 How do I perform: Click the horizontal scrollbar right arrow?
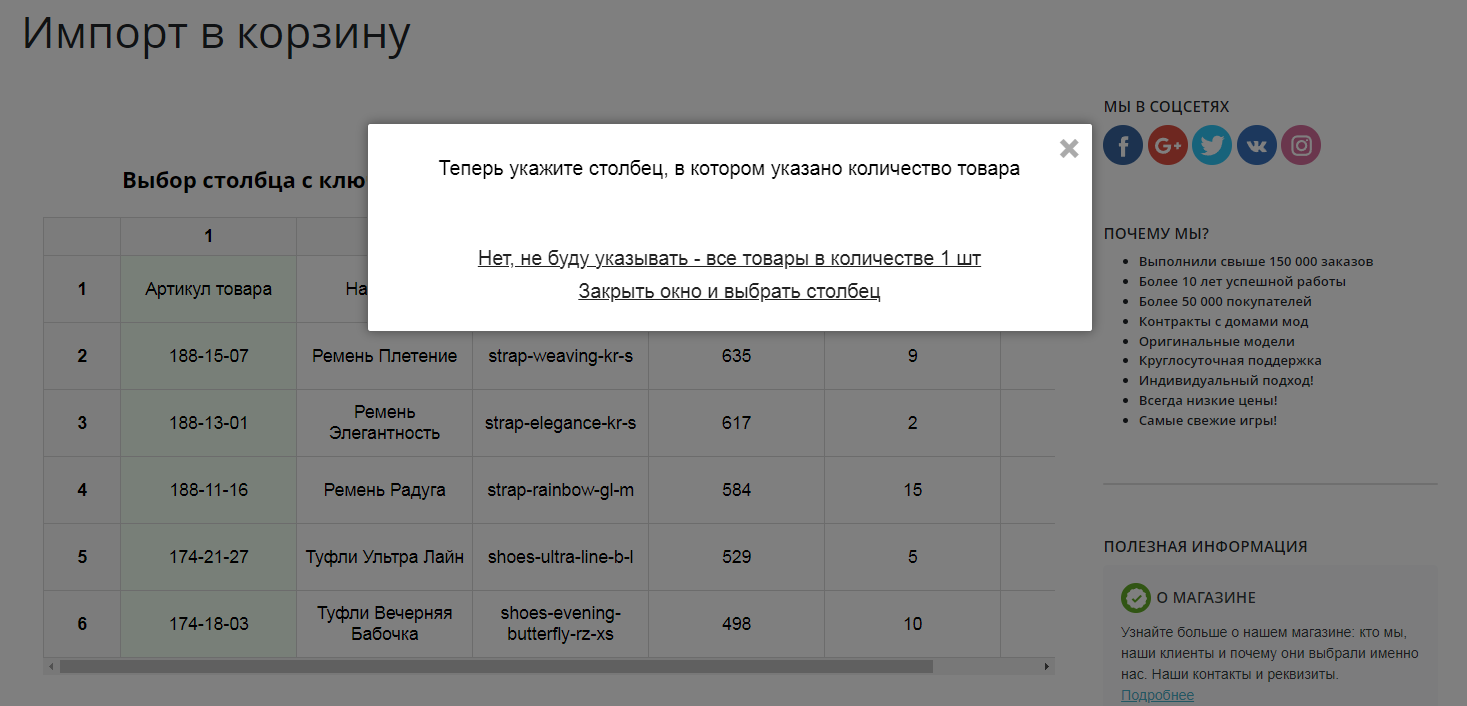tap(1047, 666)
